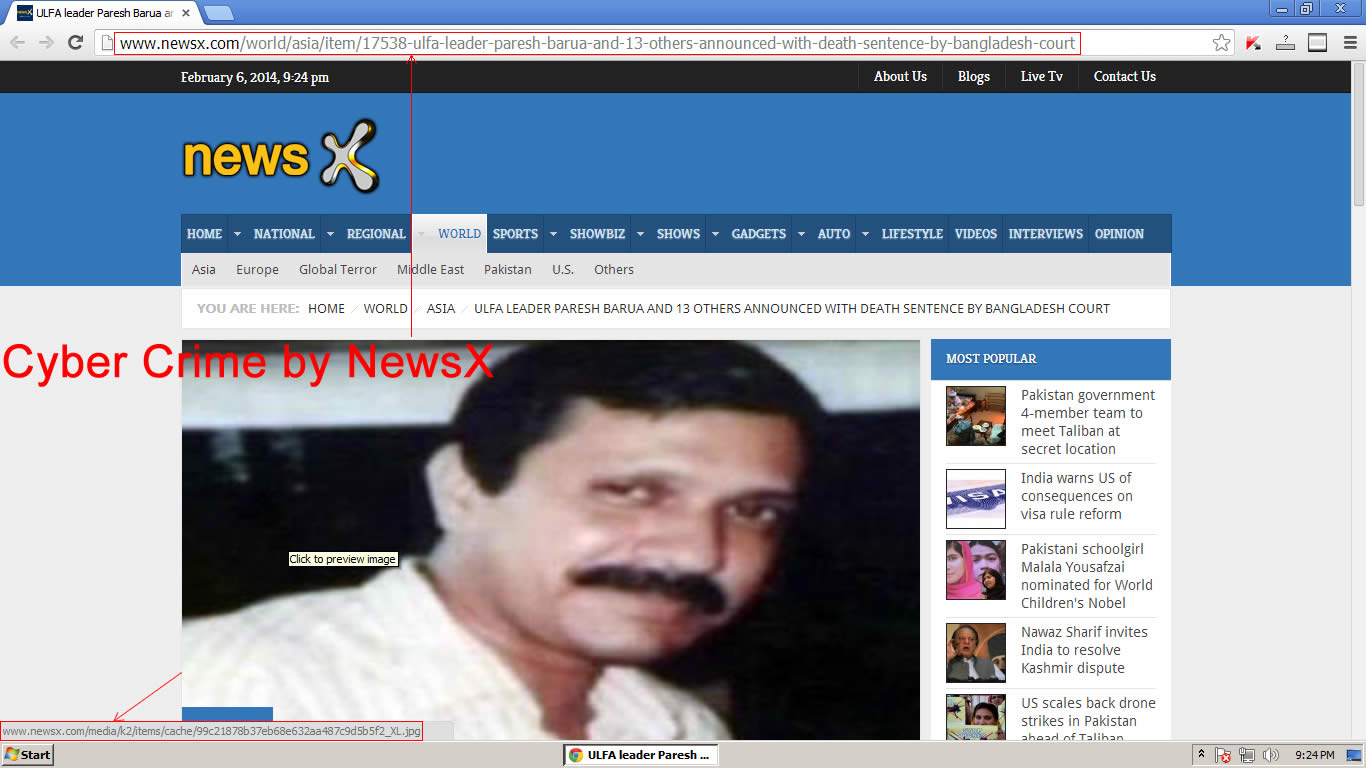Click the forward navigation arrow
The image size is (1366, 768).
tap(46, 43)
